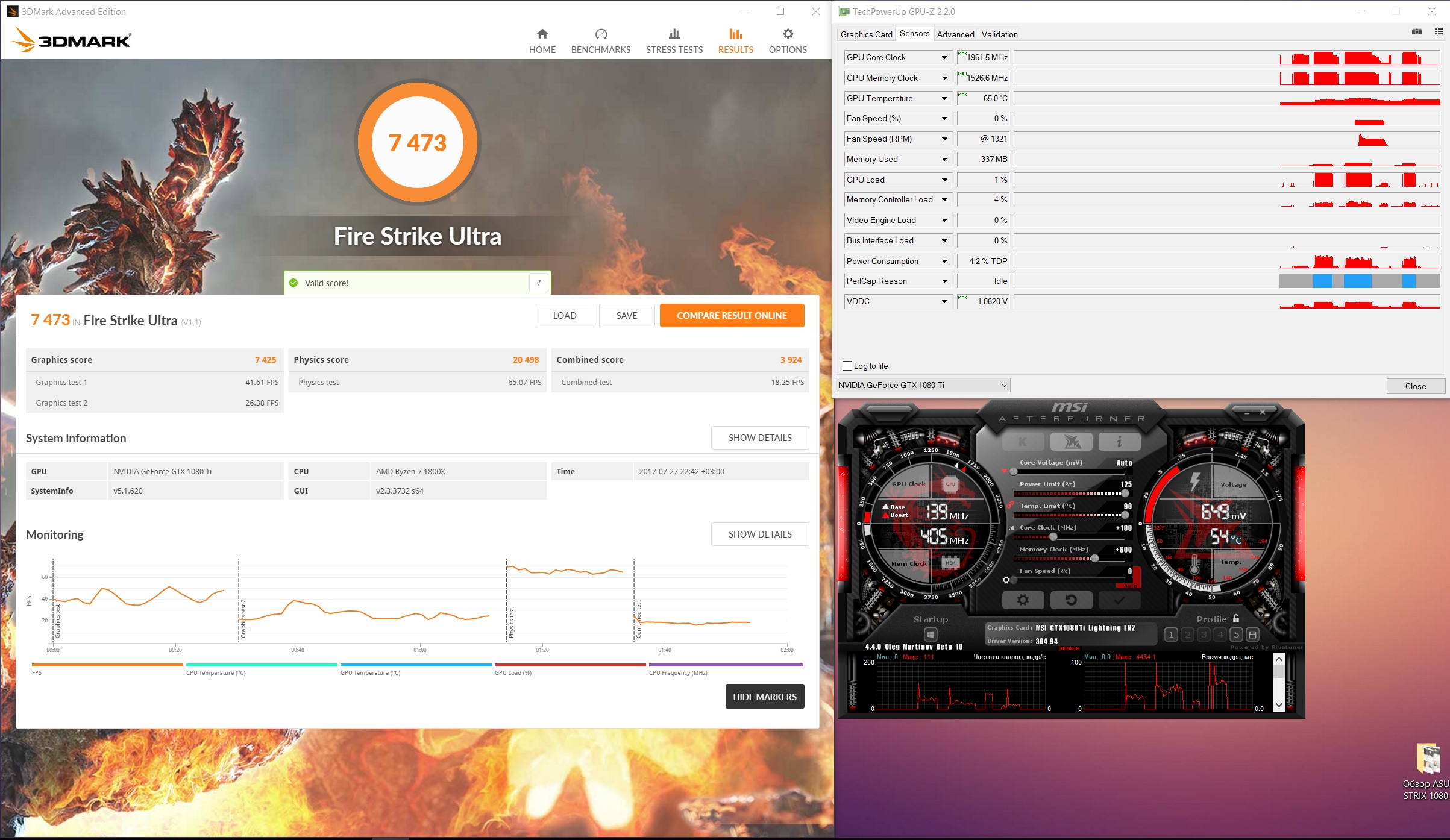Viewport: 1450px width, 840px height.
Task: Open the GPU Core Clock sensor dropdown
Action: point(944,58)
